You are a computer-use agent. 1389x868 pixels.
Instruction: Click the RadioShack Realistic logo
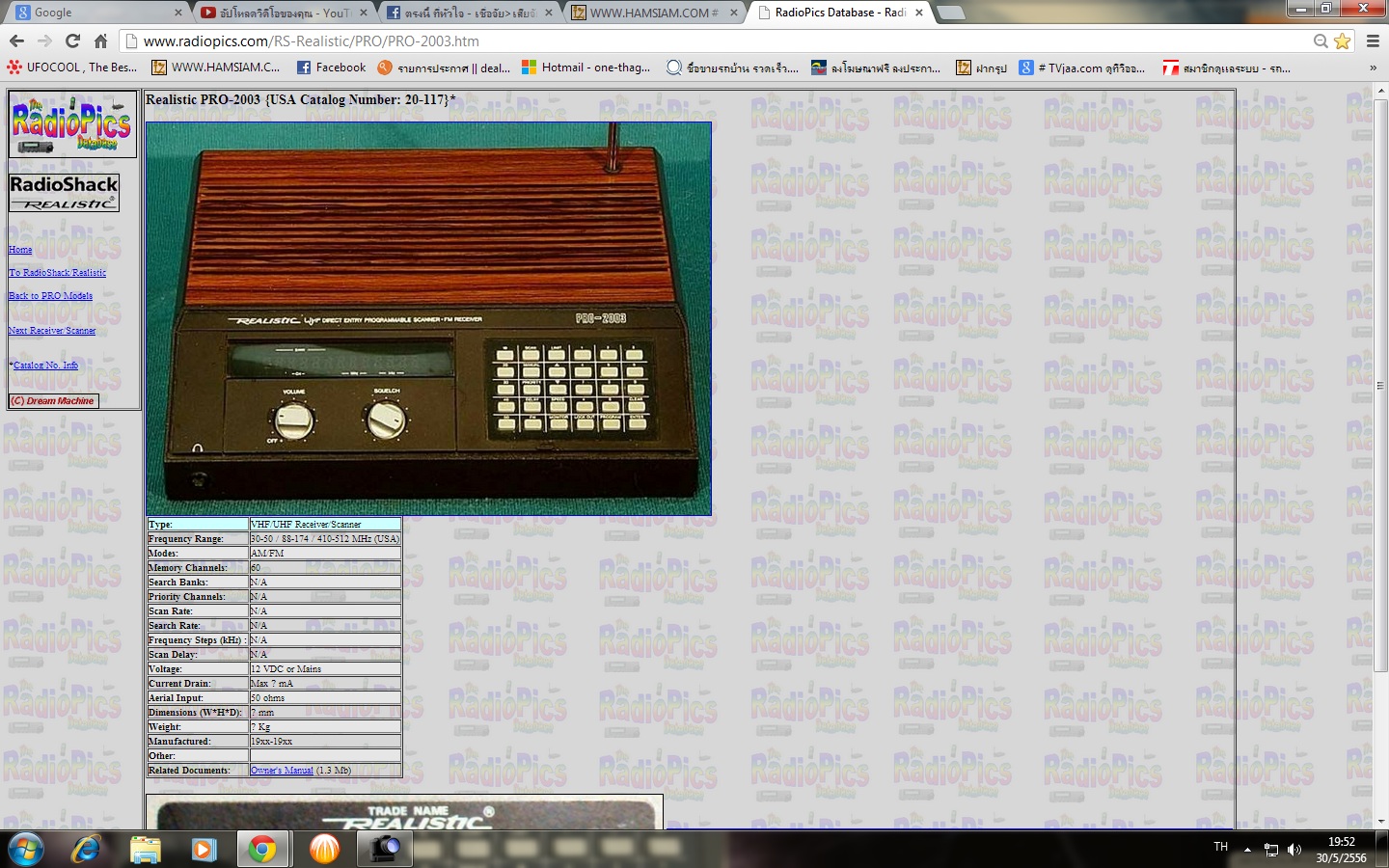(x=64, y=192)
